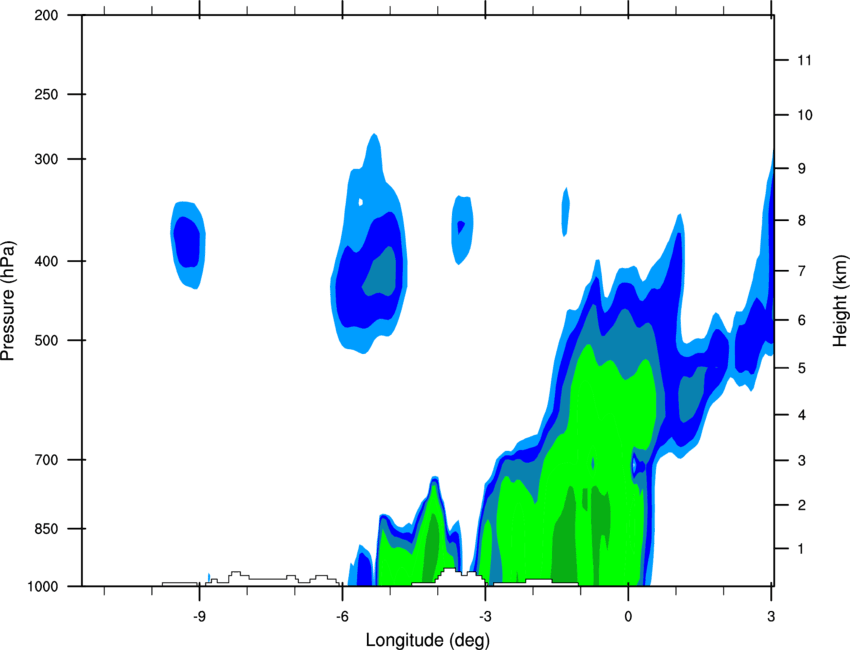Select the 500 hPa tick label
The width and height of the screenshot is (850, 650).
46,340
